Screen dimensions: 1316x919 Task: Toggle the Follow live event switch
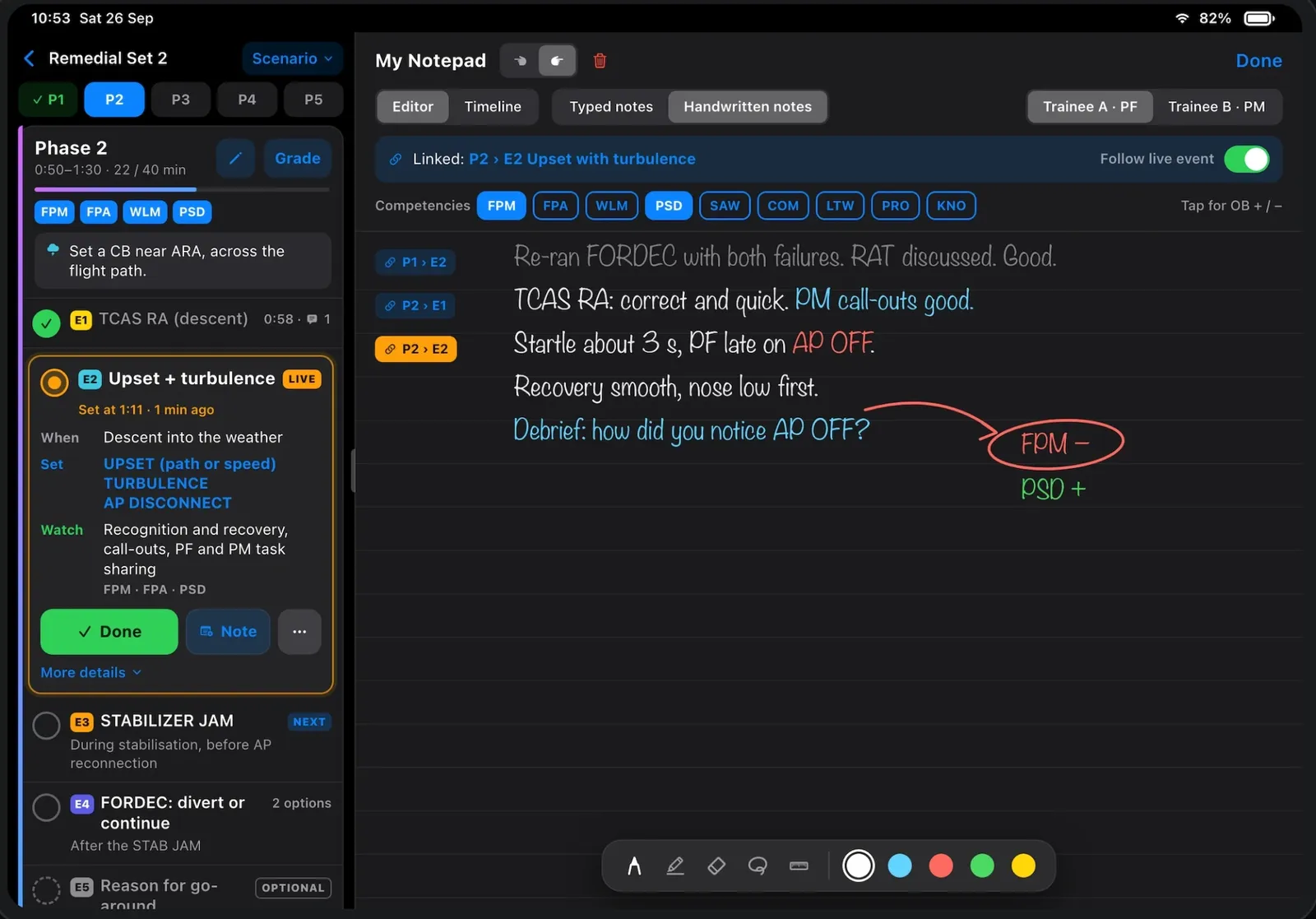pos(1247,159)
